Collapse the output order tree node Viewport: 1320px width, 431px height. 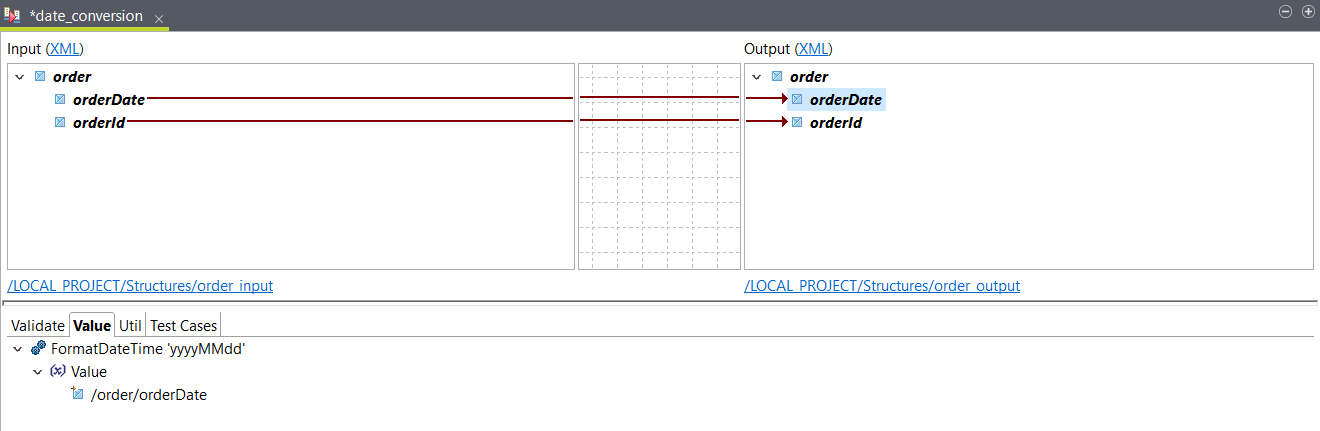[x=756, y=77]
